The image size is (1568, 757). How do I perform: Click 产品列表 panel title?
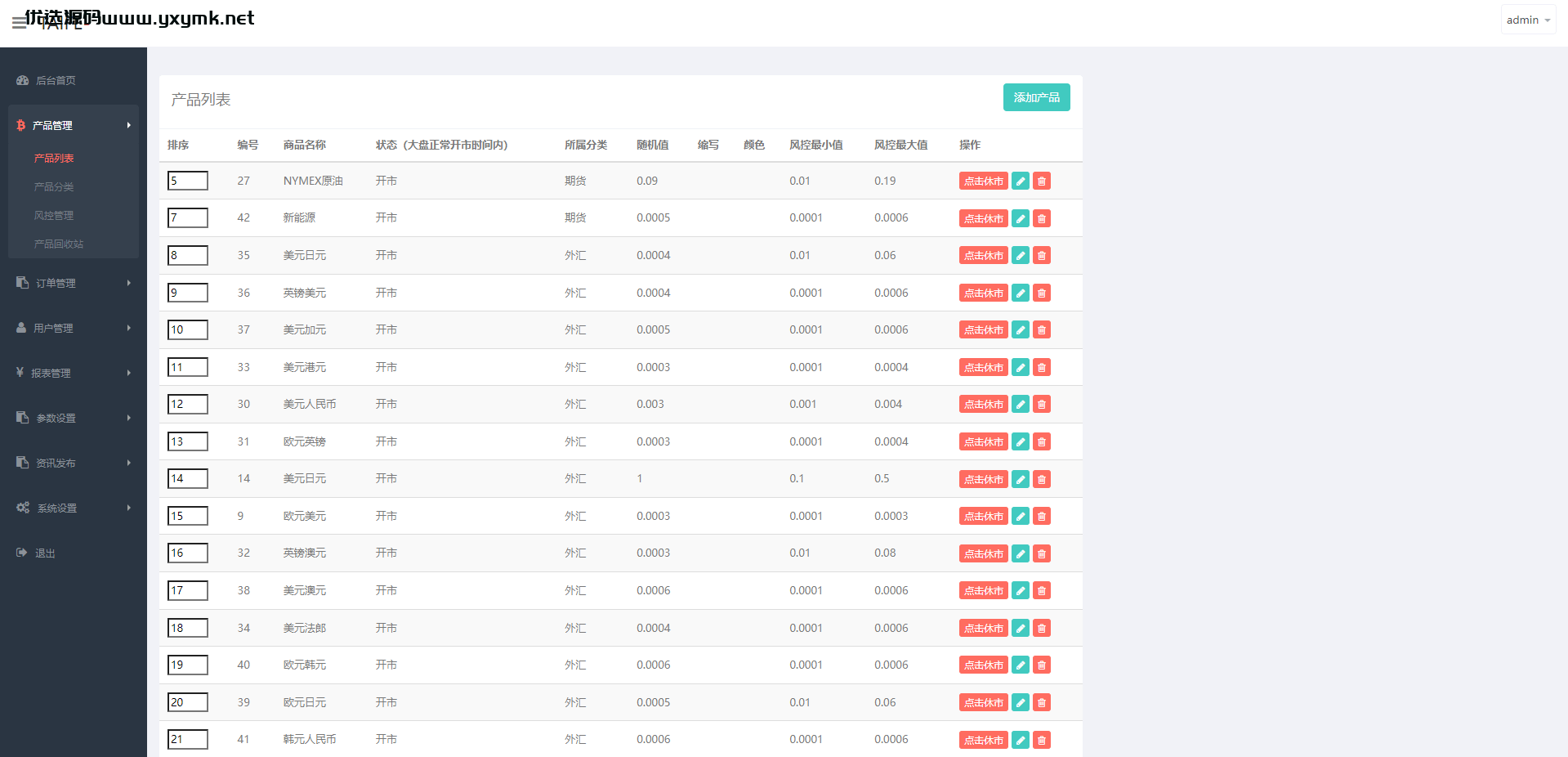[201, 99]
